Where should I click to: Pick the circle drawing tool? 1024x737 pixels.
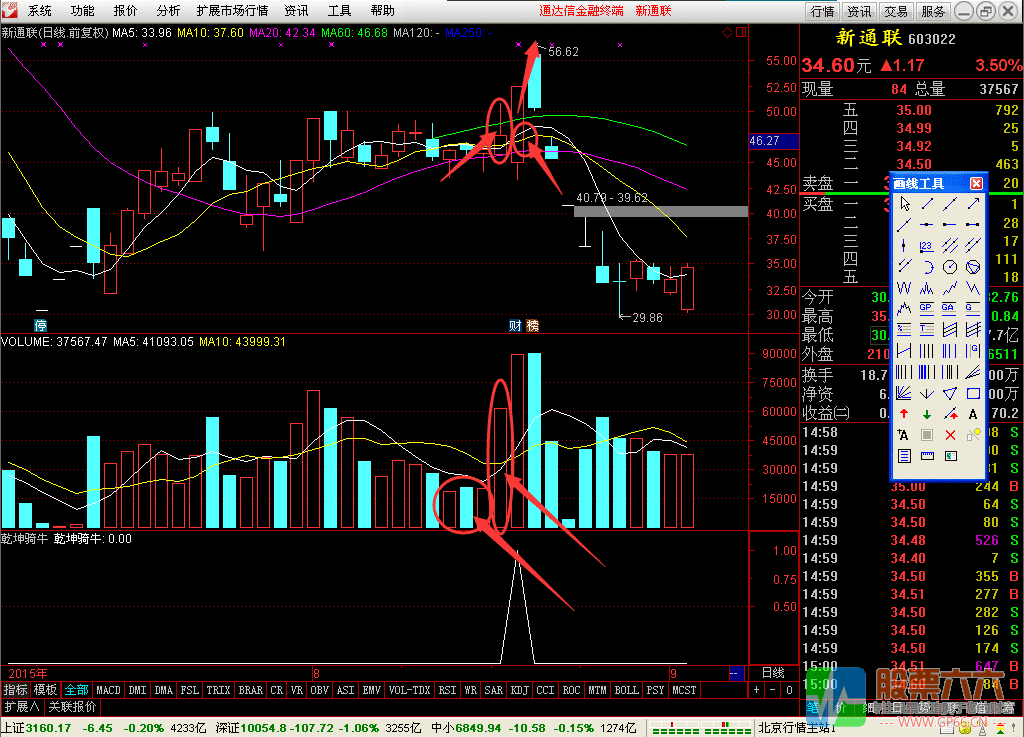click(x=950, y=267)
